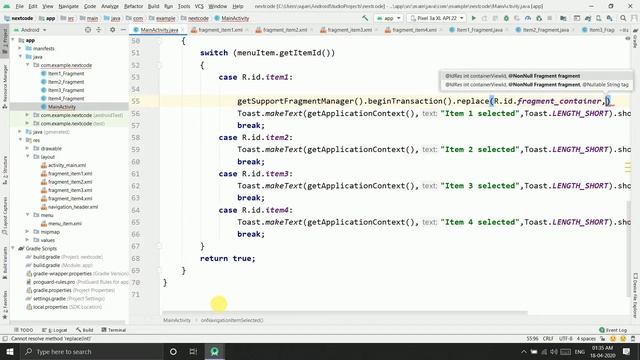Click the UTF-8 encoding in status bar
Screen dimensions: 640x360
[565, 339]
